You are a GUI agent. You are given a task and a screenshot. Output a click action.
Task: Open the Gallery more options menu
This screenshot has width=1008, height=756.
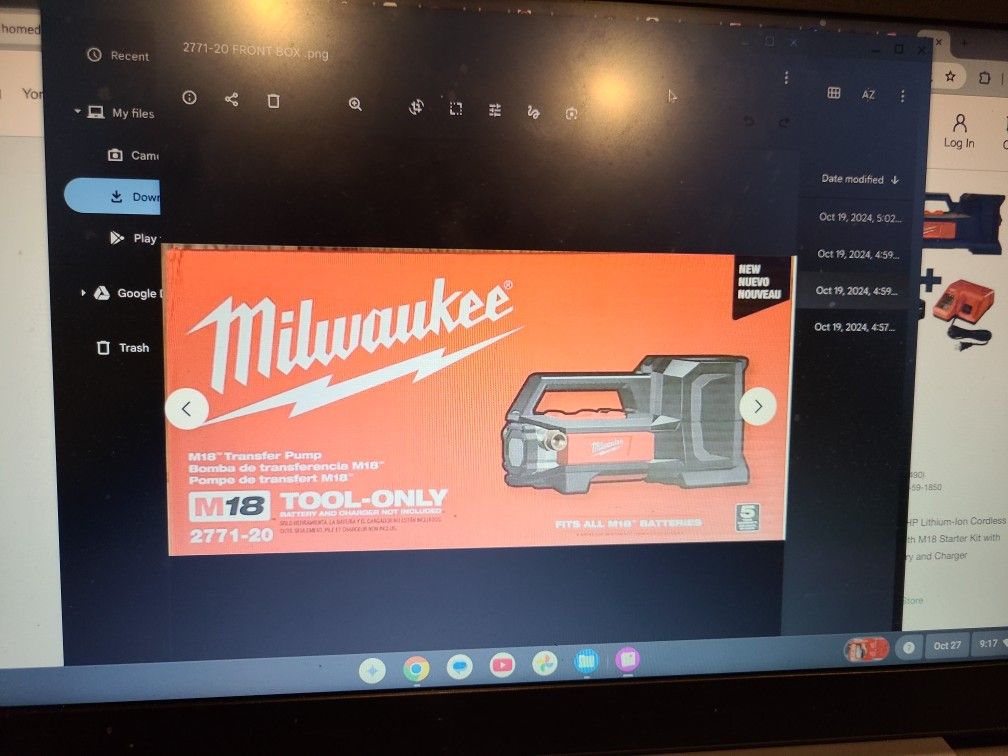click(786, 78)
